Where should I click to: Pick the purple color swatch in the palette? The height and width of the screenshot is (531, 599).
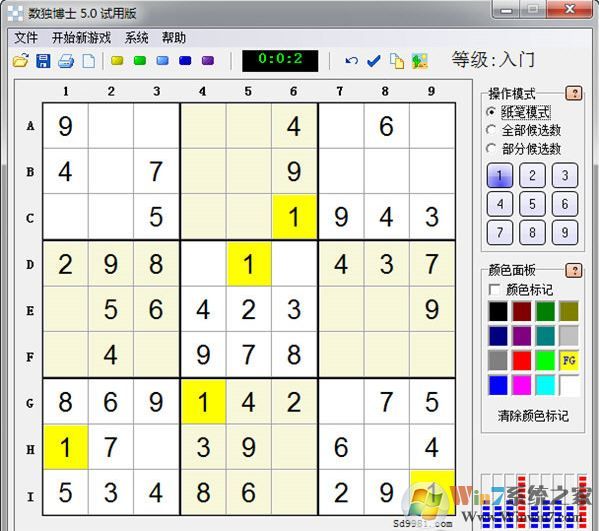pyautogui.click(x=521, y=336)
